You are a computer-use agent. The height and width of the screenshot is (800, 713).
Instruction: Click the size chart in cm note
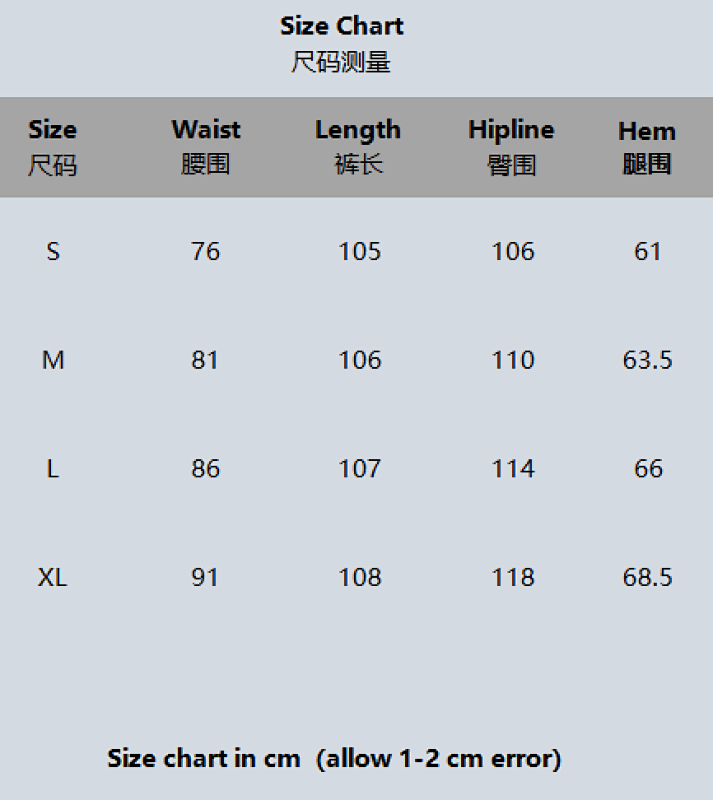334,759
